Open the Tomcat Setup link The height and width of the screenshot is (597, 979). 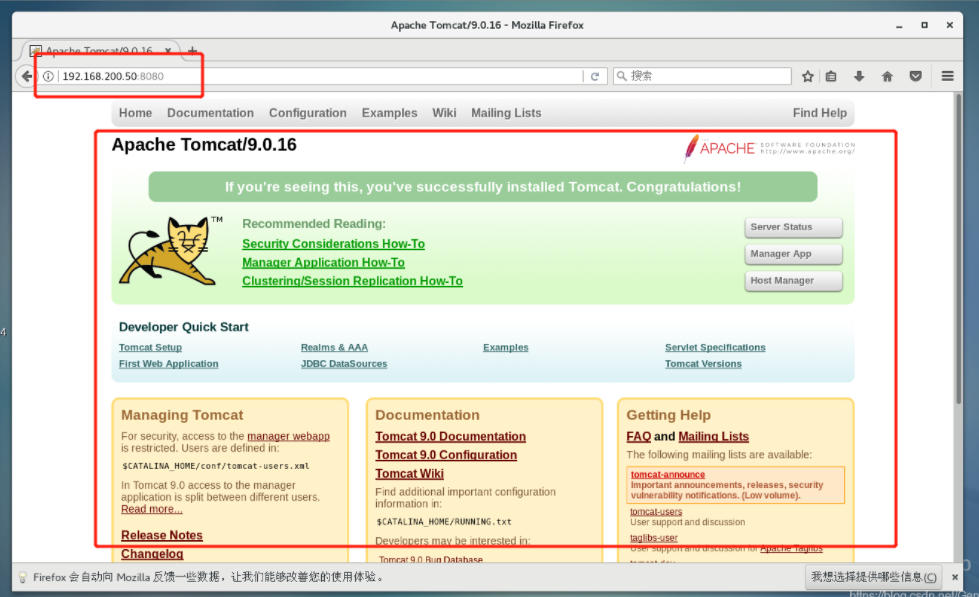click(150, 347)
